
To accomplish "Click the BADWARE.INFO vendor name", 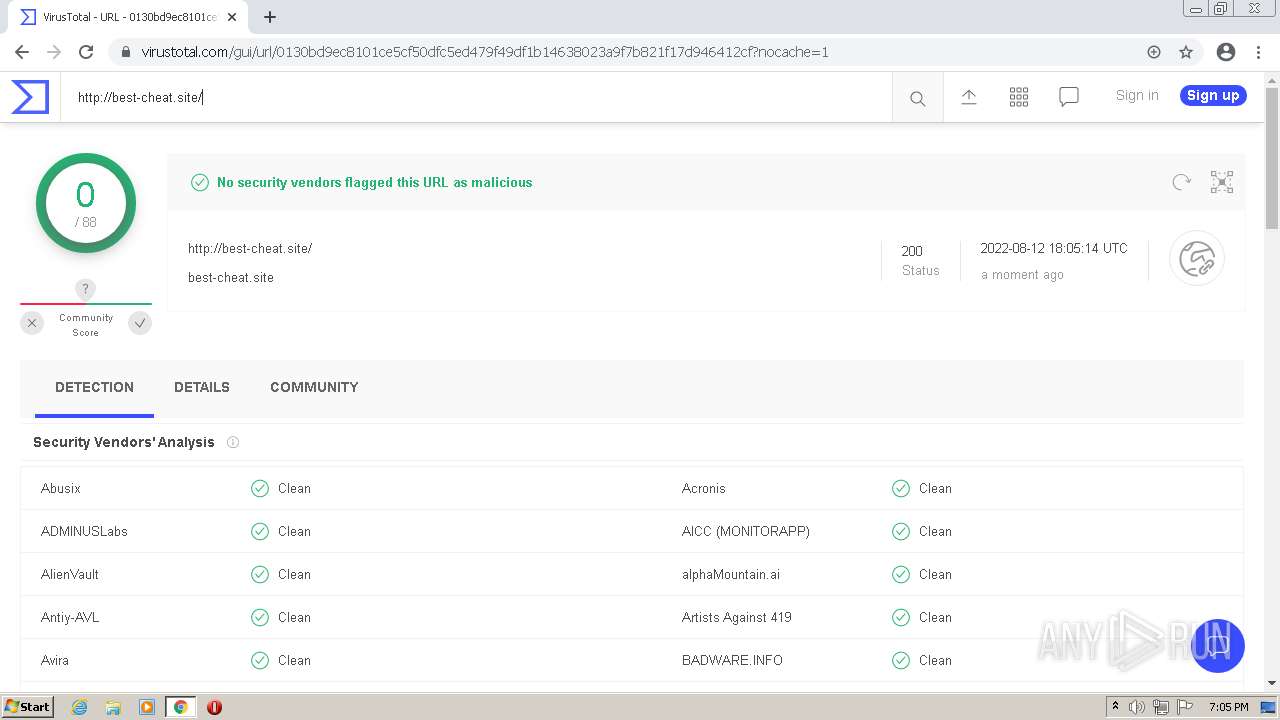I will point(732,660).
